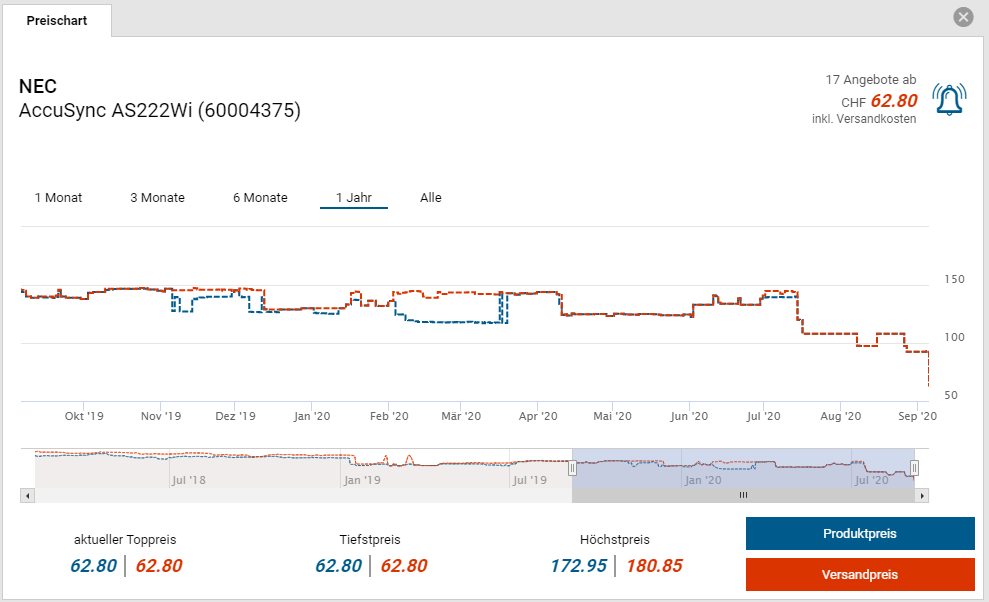Click the right range handle of the navigator
The height and width of the screenshot is (602, 989).
(x=914, y=468)
